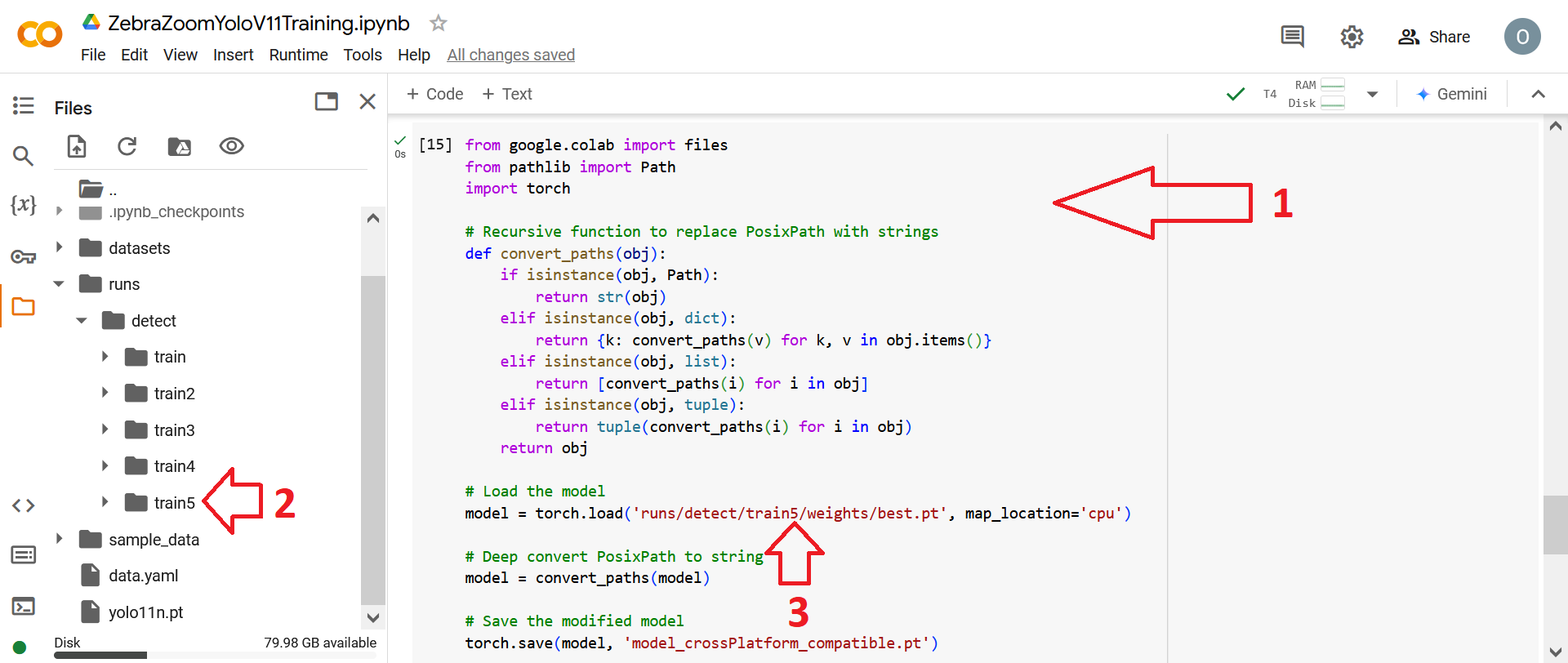Click the 'torch.load' code line

point(798,513)
